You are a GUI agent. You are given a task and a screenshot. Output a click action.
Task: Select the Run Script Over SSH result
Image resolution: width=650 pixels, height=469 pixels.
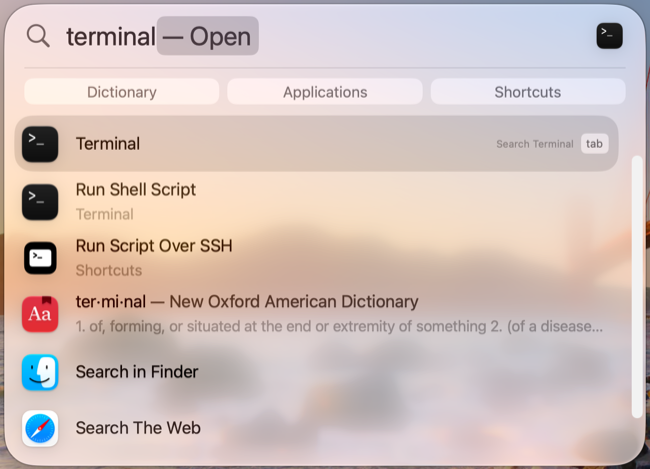point(317,258)
